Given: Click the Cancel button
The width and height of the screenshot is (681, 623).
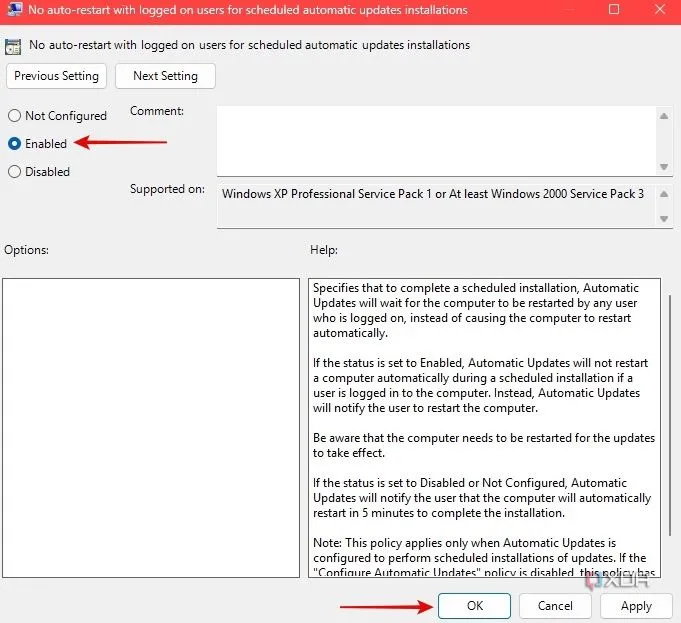Looking at the screenshot, I should click(x=555, y=606).
